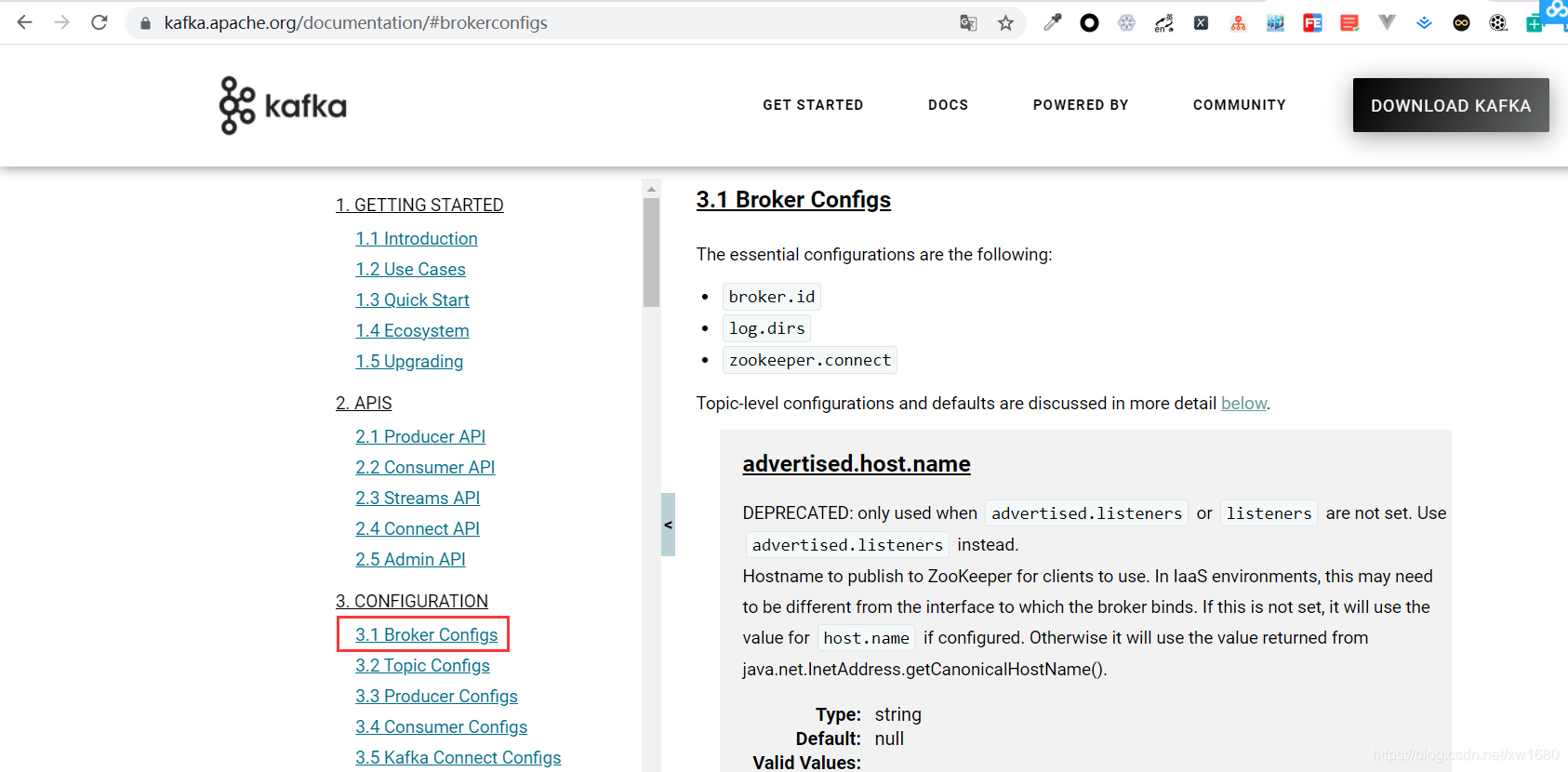
Task: Click the advertised.host.name heading anchor
Action: [857, 463]
